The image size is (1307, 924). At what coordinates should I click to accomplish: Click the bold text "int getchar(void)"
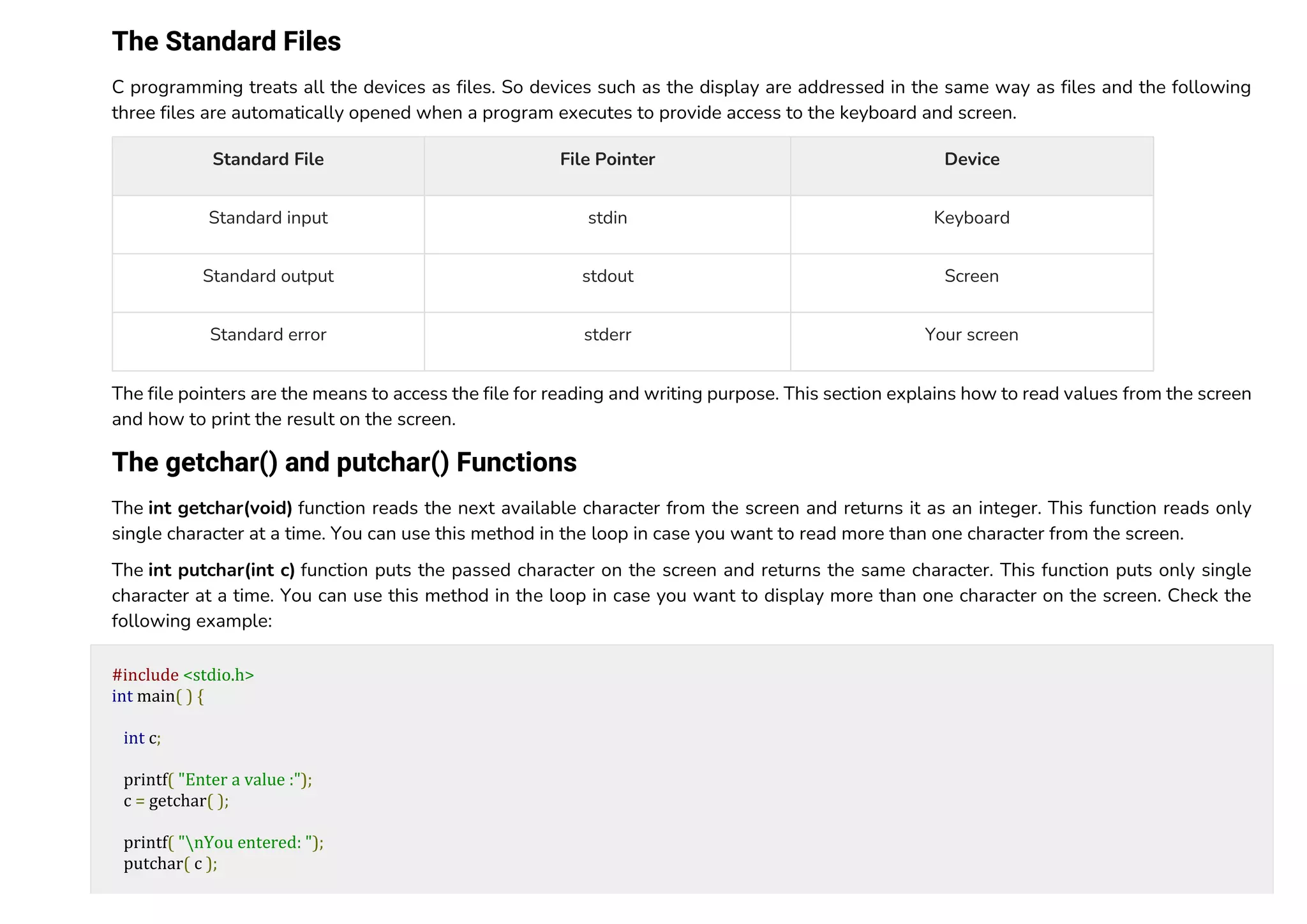[x=220, y=508]
